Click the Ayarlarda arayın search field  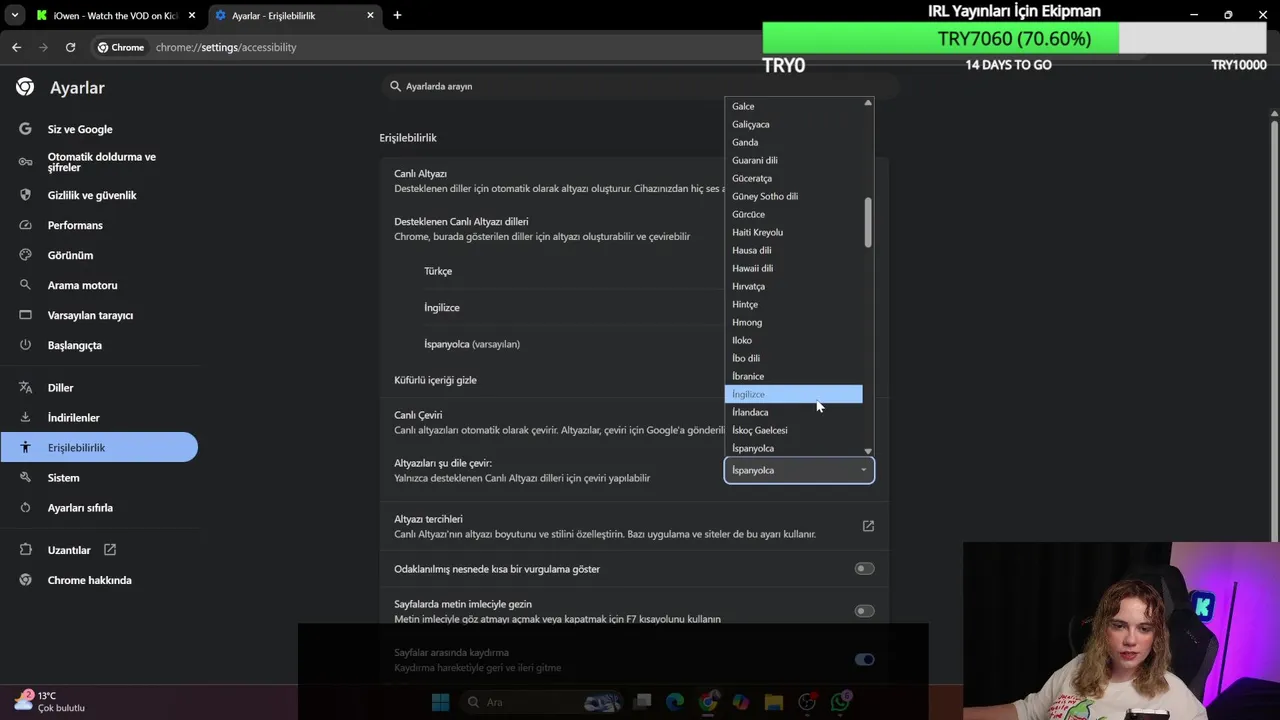(x=640, y=86)
